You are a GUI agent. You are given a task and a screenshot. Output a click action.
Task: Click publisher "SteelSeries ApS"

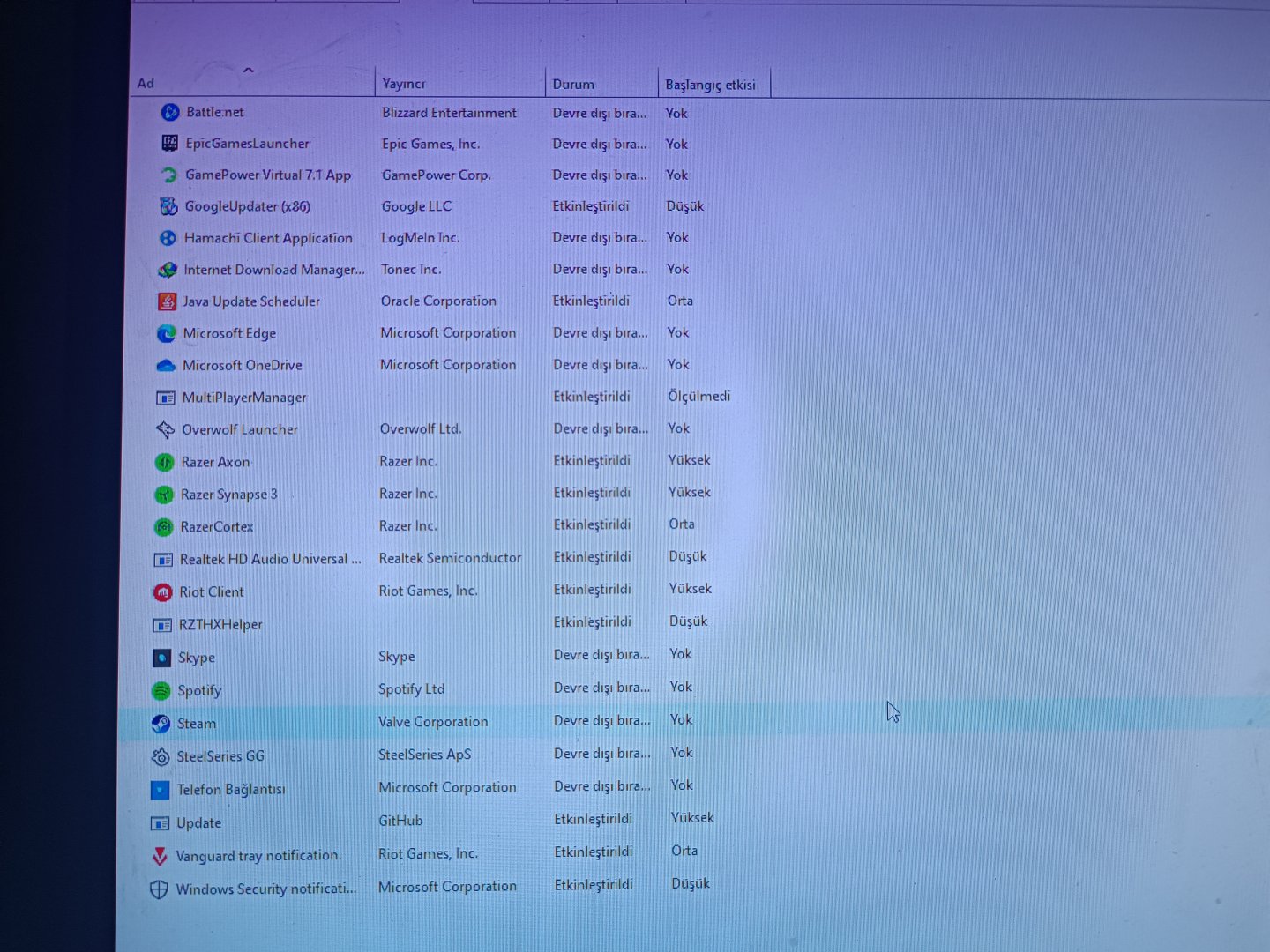(424, 755)
